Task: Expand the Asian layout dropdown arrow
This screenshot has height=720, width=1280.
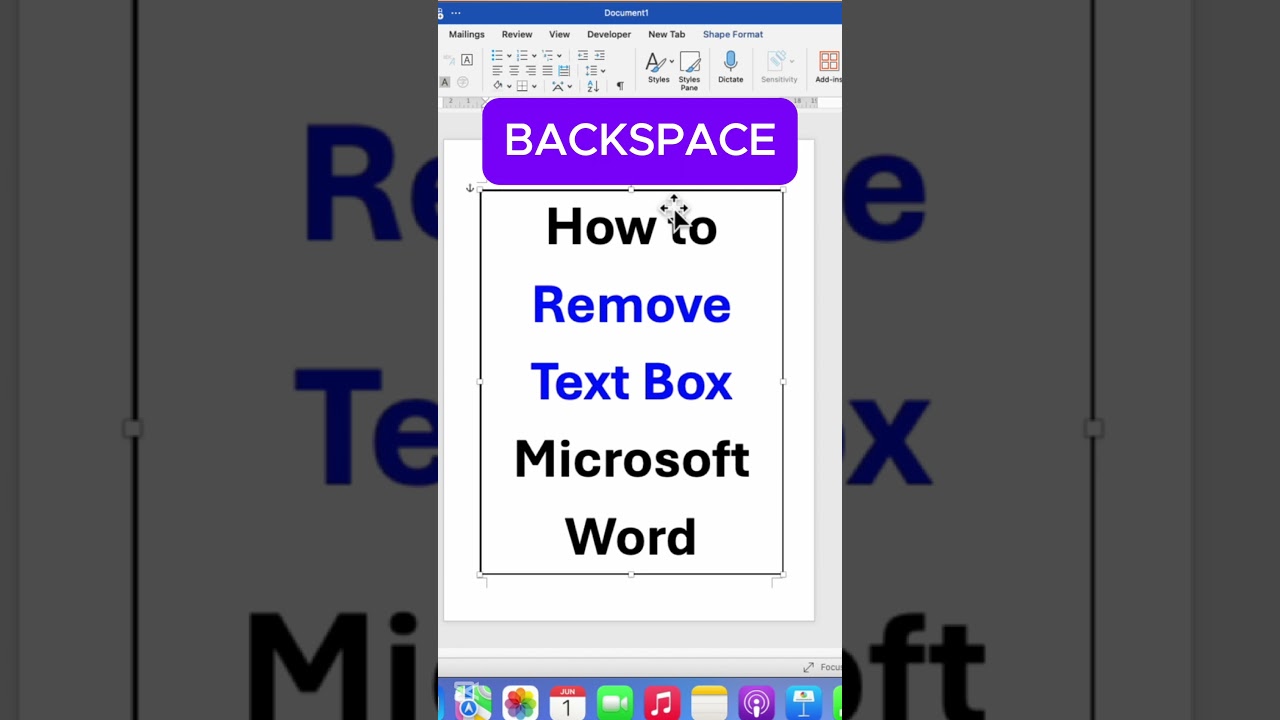Action: pos(570,86)
